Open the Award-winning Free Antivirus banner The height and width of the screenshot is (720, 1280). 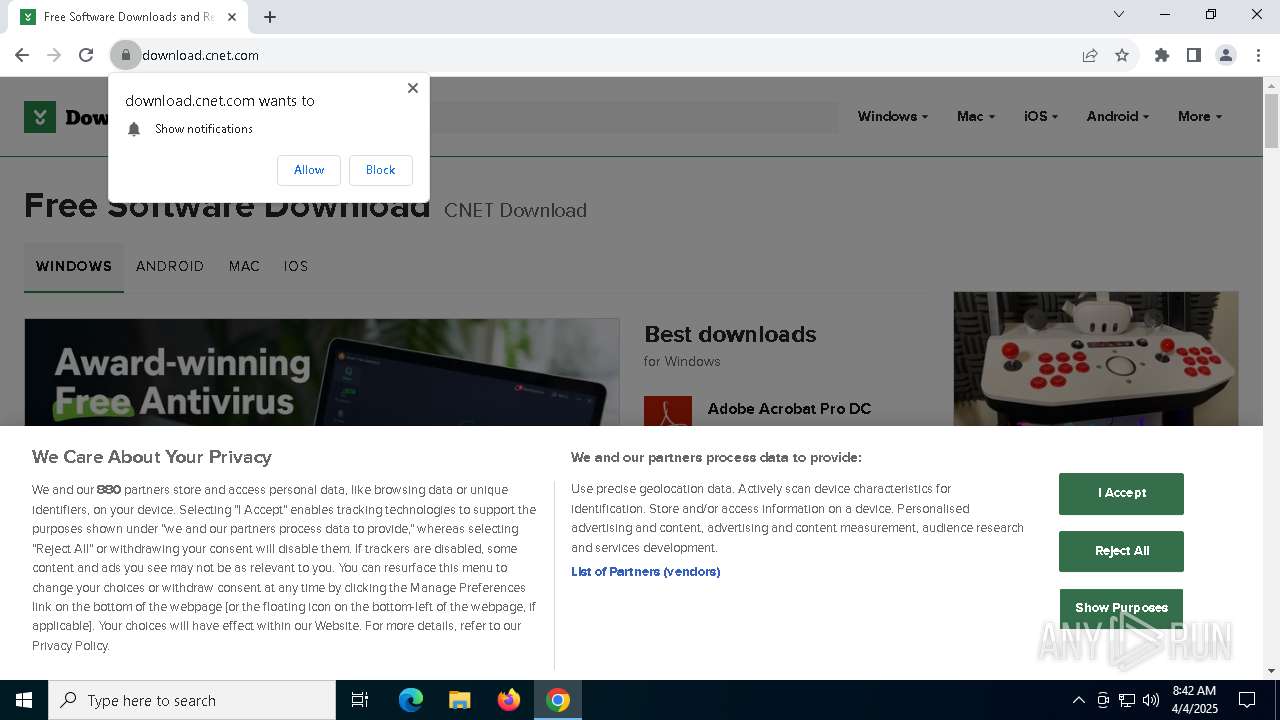[322, 373]
